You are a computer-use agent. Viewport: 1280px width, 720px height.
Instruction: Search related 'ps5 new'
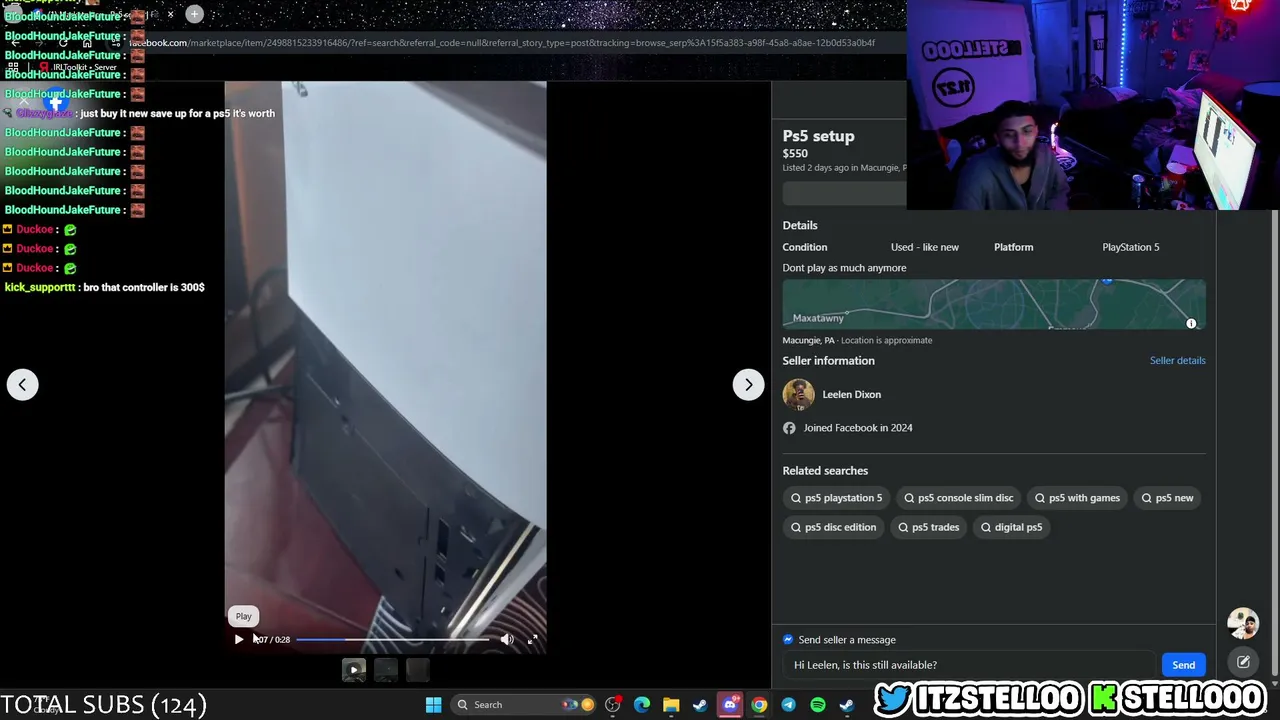pyautogui.click(x=1167, y=498)
